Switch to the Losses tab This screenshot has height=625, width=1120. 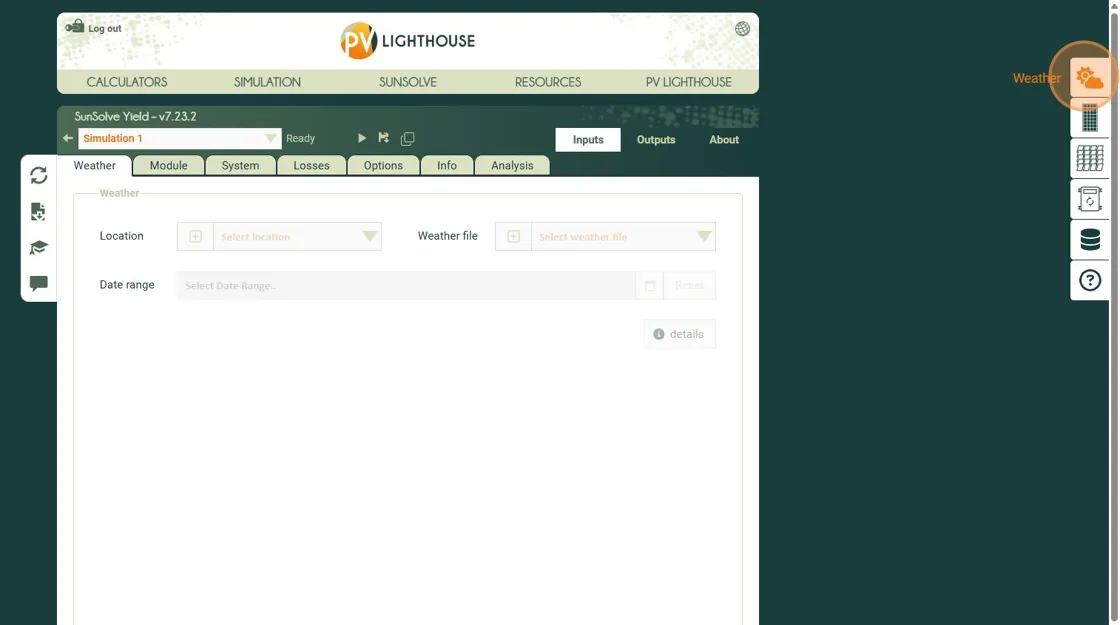[311, 166]
